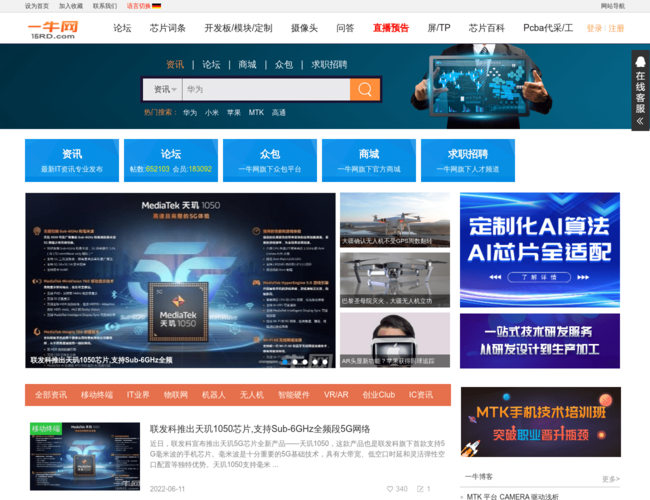Open 问答 navigation item

[345, 28]
